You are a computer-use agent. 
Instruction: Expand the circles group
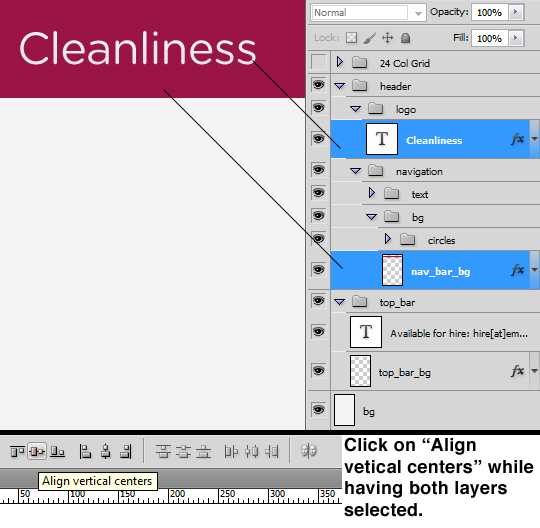(x=388, y=238)
